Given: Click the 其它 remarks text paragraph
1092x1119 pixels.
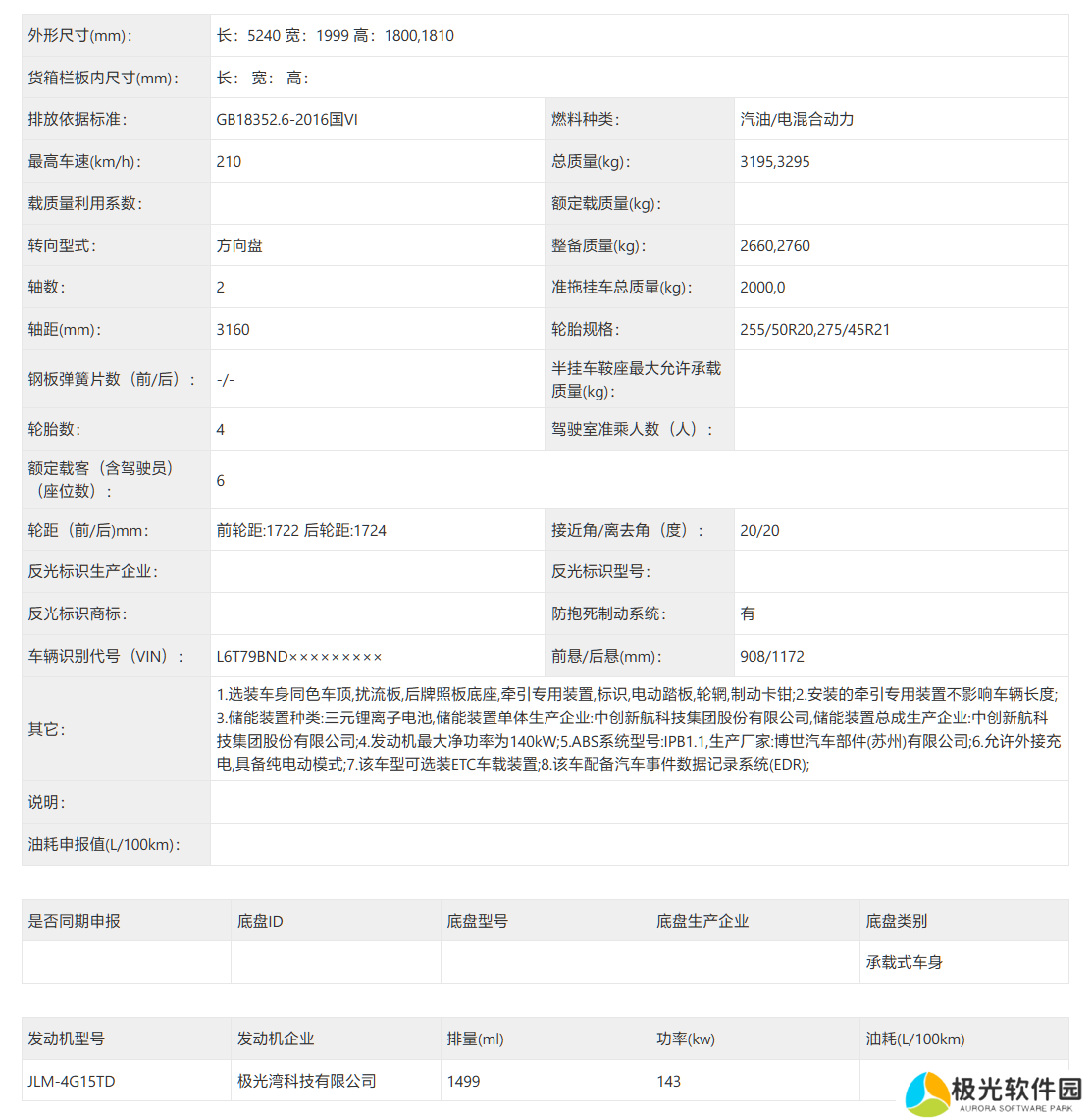Looking at the screenshot, I should tap(638, 728).
